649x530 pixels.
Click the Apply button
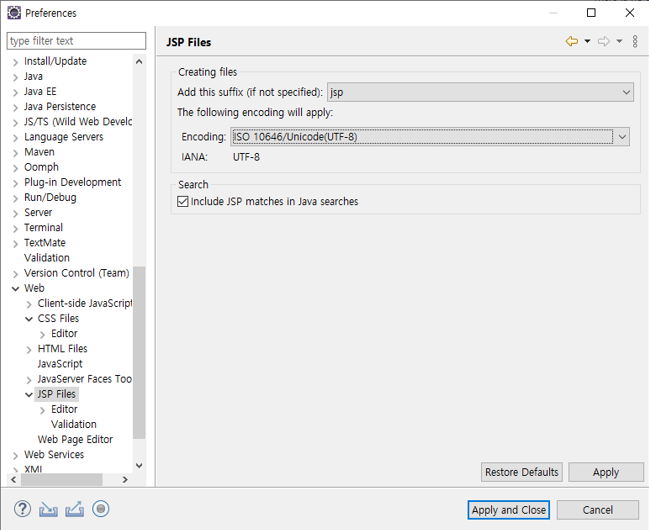(x=606, y=472)
